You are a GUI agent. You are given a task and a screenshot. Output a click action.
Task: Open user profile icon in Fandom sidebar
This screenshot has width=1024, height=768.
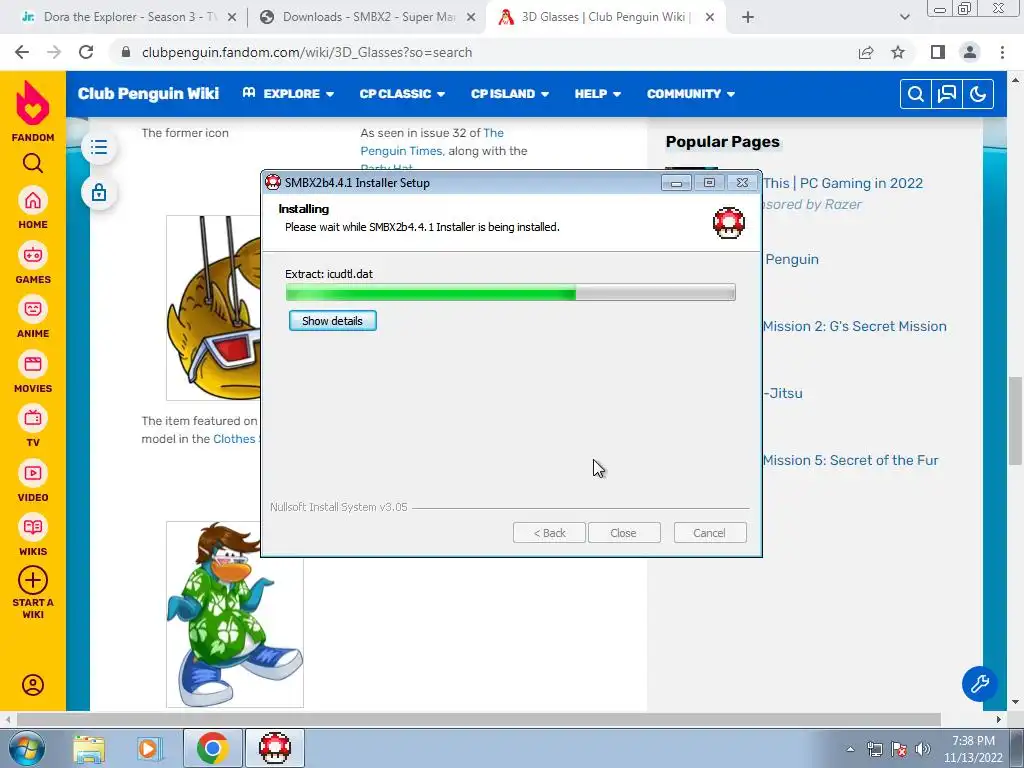(x=33, y=684)
